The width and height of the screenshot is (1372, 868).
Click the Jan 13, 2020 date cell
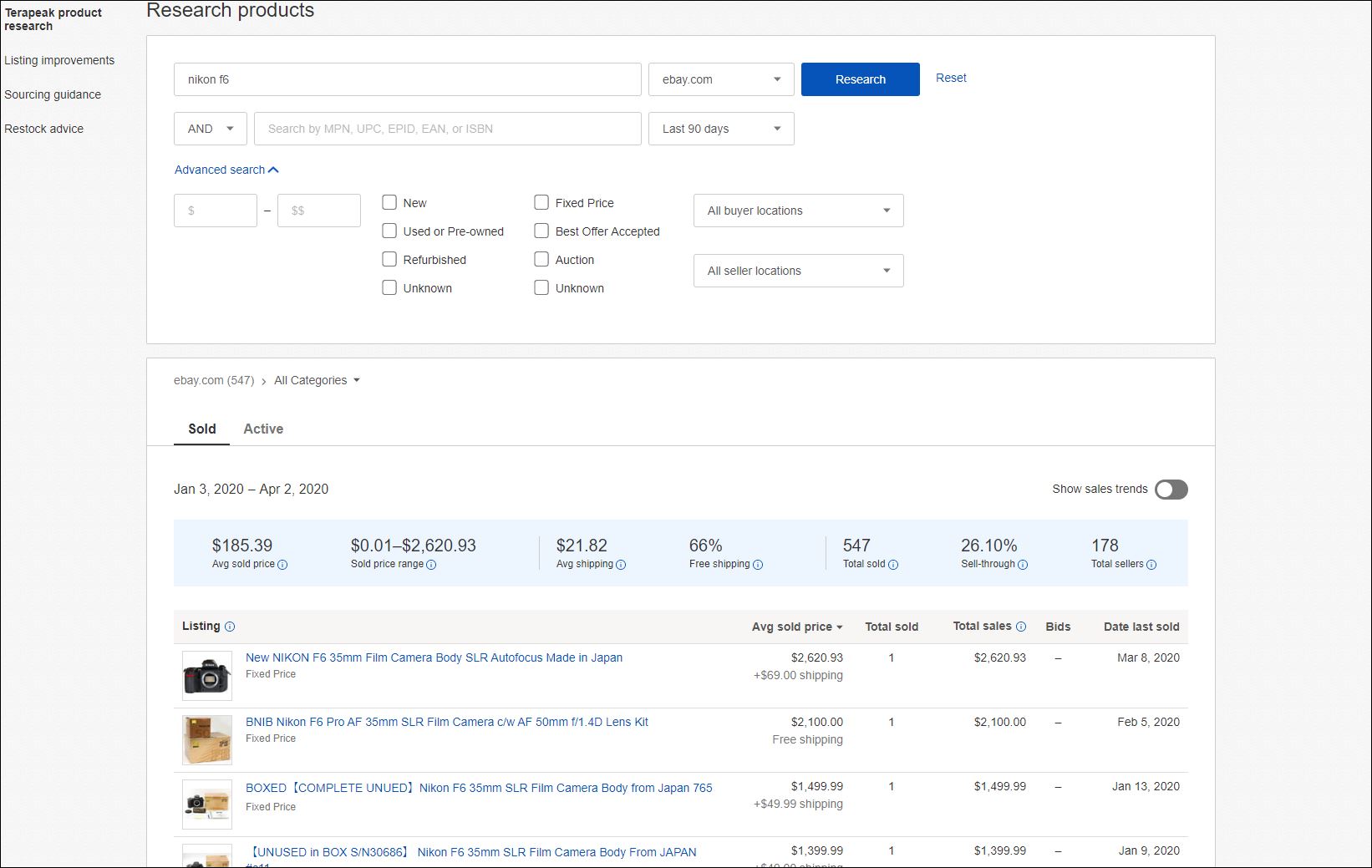tap(1146, 786)
